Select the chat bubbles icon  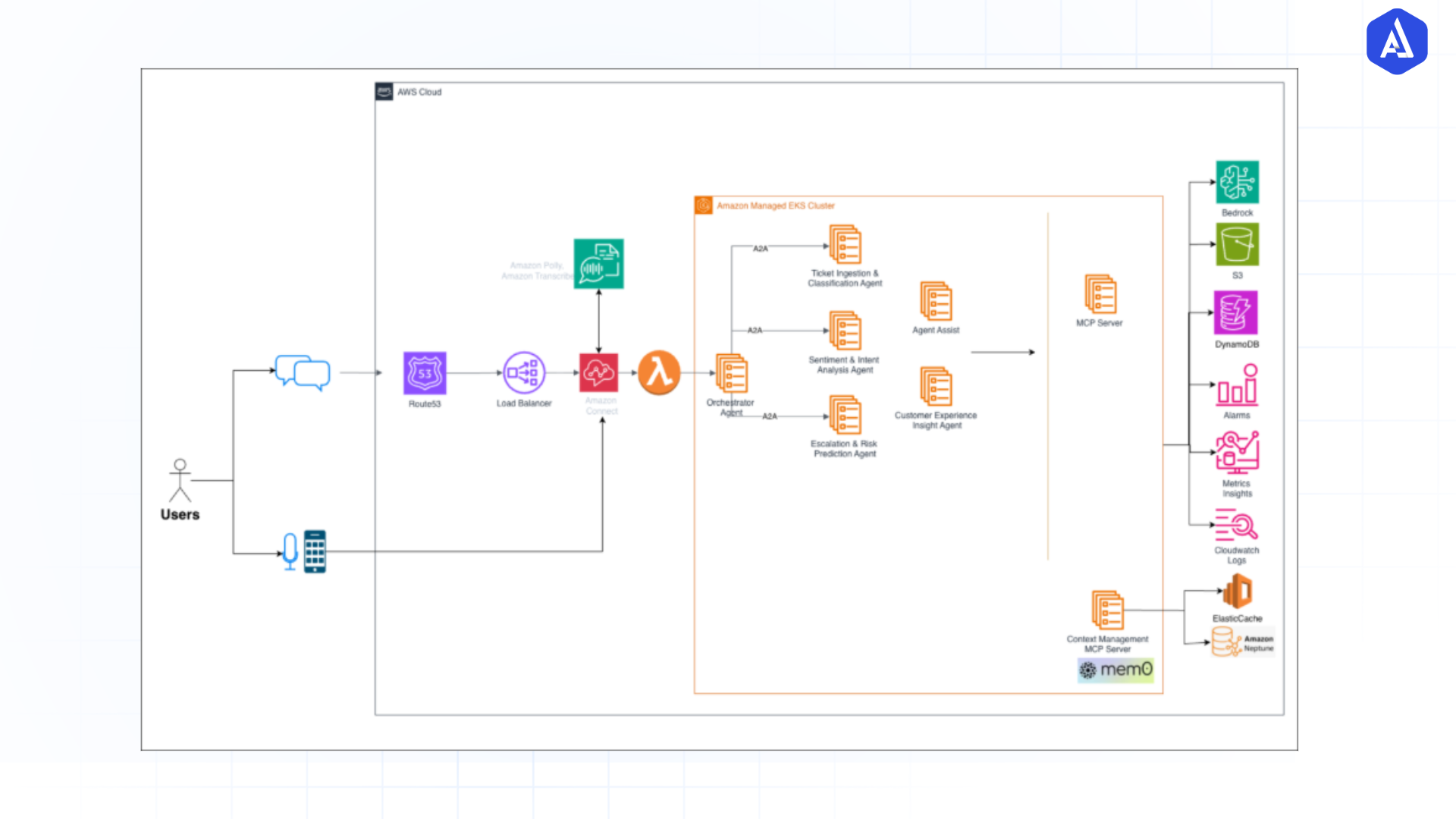[303, 372]
